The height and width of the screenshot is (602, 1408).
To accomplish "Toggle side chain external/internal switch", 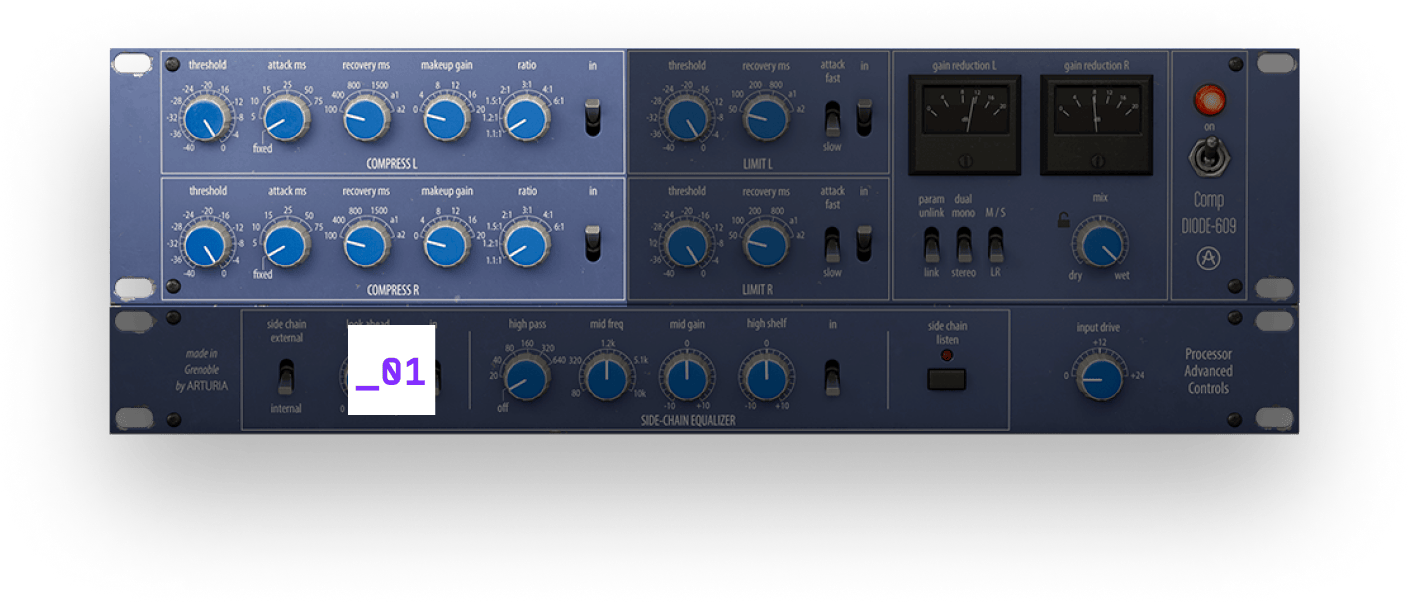I will click(x=286, y=377).
